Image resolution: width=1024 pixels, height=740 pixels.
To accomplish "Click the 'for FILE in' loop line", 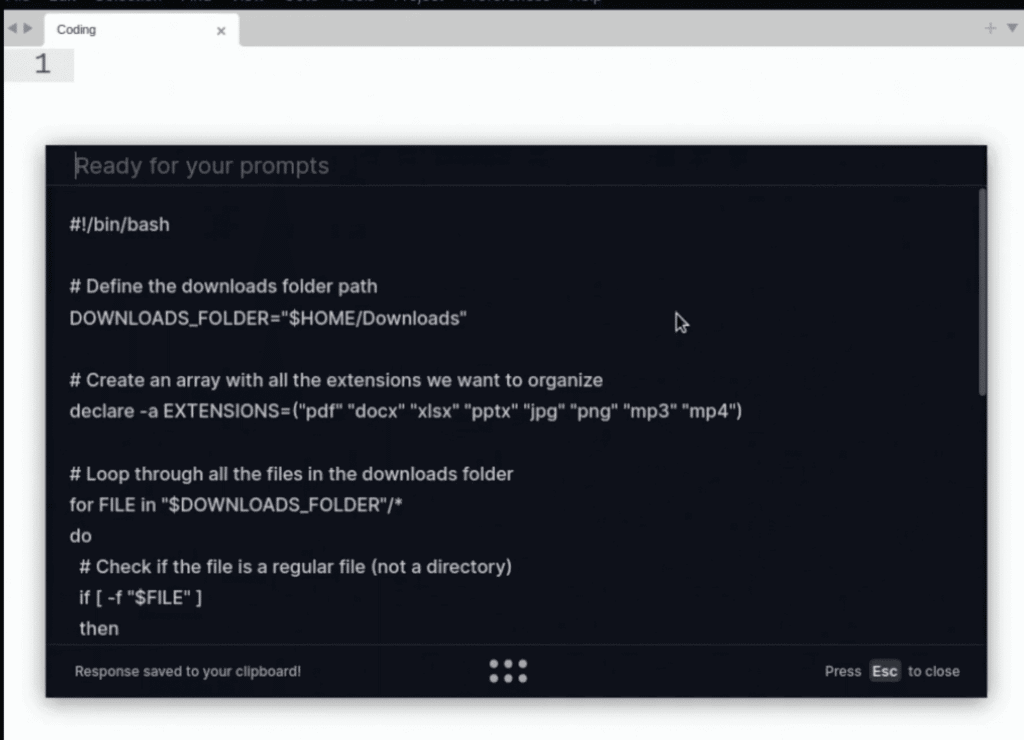I will [235, 505].
